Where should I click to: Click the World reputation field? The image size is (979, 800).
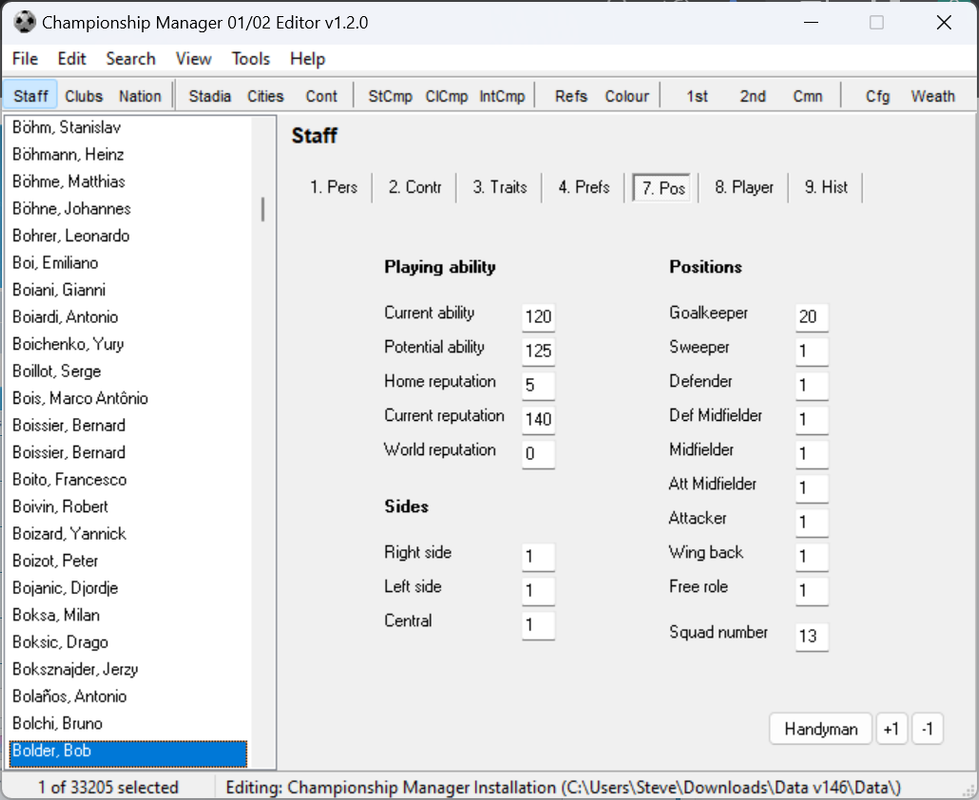pos(538,453)
